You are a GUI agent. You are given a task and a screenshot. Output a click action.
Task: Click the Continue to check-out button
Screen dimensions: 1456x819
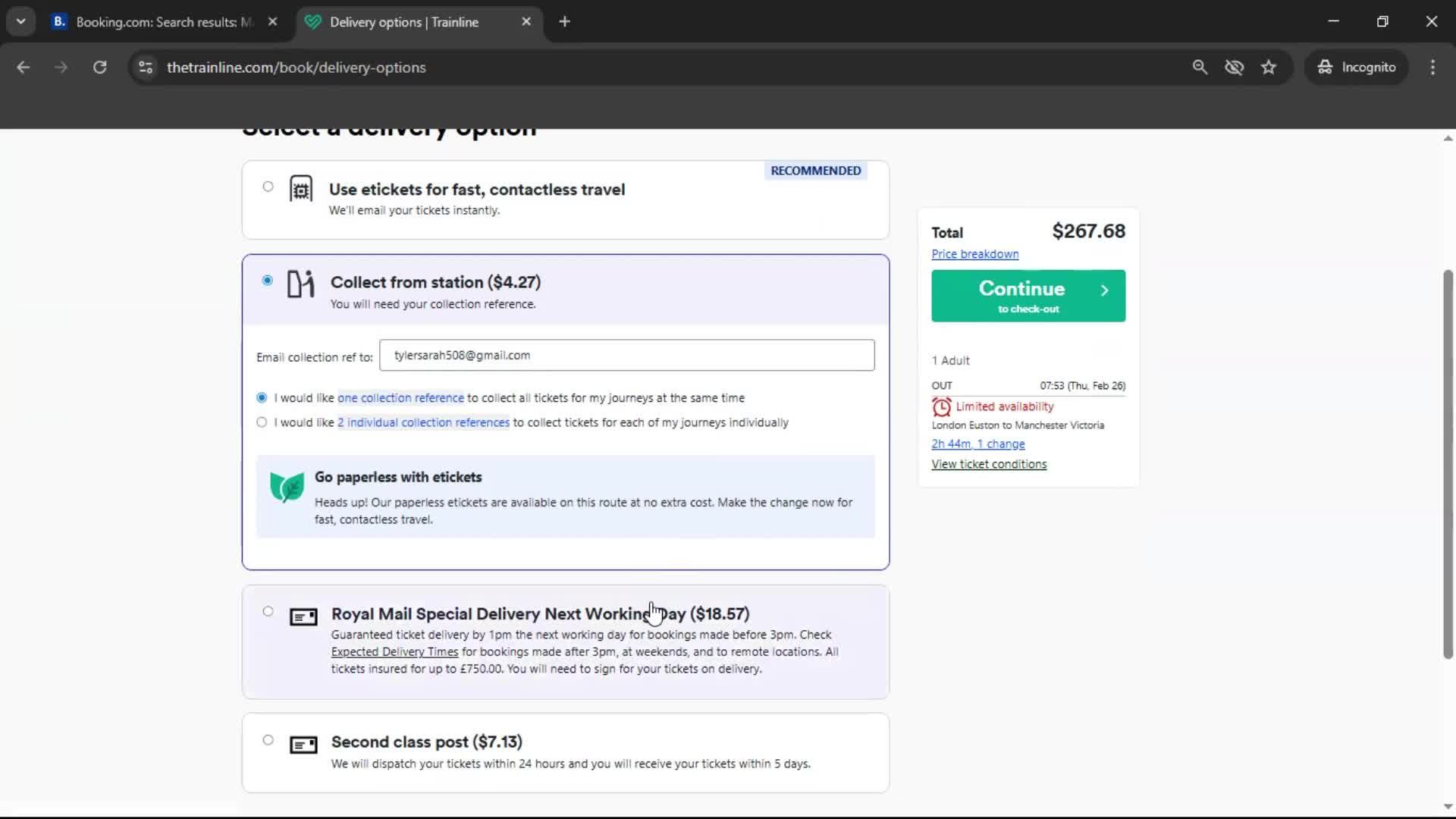(1028, 296)
